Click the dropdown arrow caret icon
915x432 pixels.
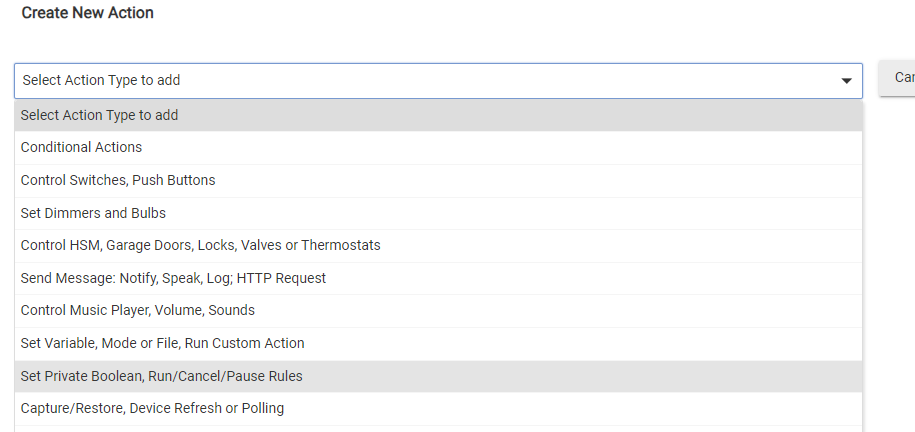coord(846,81)
